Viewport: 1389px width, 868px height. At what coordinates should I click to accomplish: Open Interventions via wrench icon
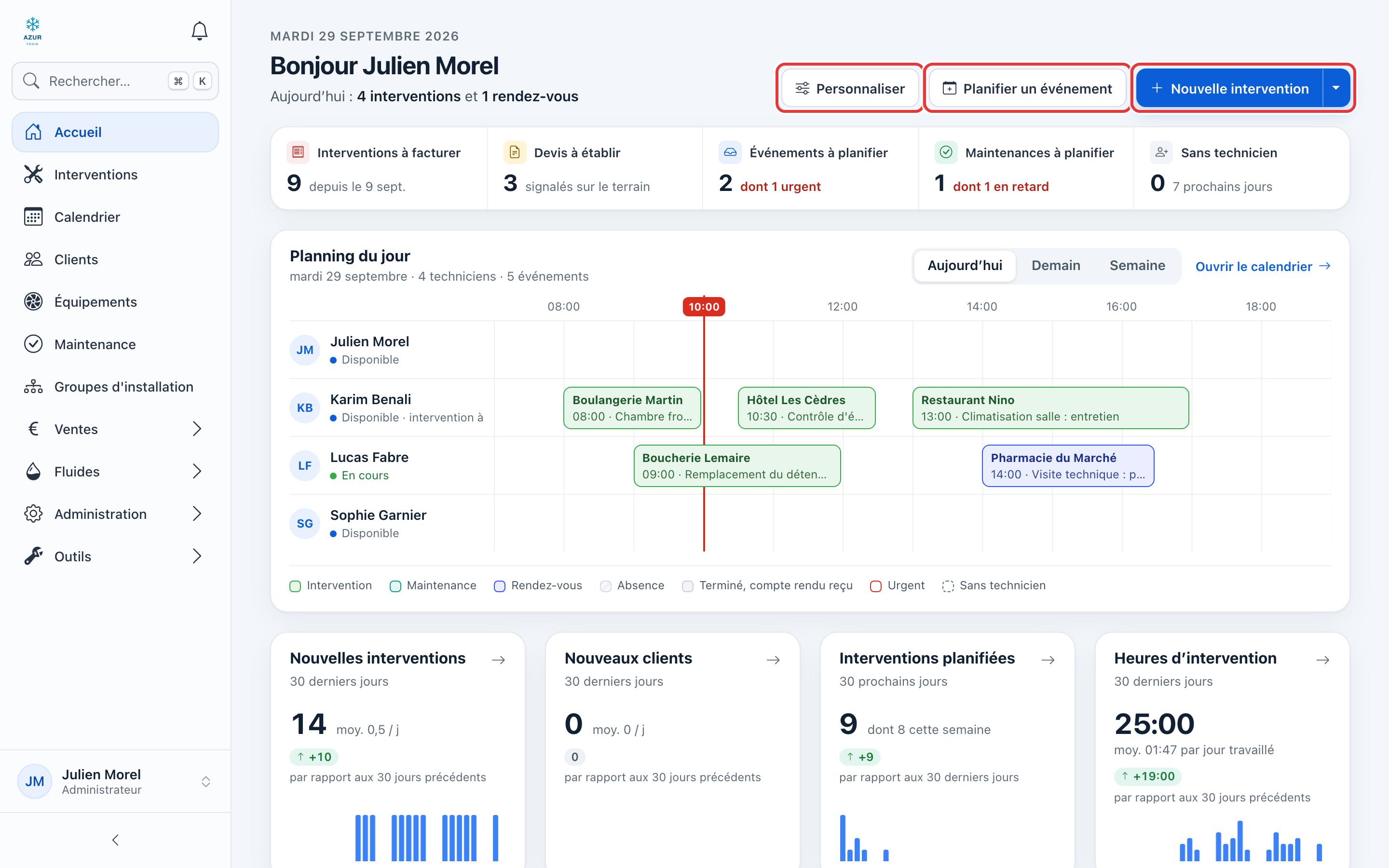pos(33,174)
